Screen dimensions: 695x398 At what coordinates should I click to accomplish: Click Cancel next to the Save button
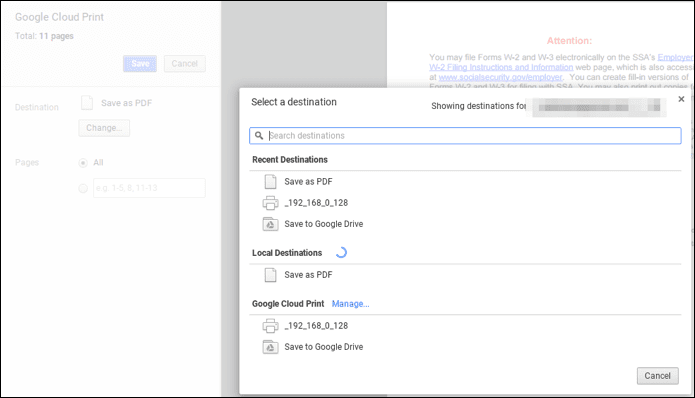click(x=184, y=64)
